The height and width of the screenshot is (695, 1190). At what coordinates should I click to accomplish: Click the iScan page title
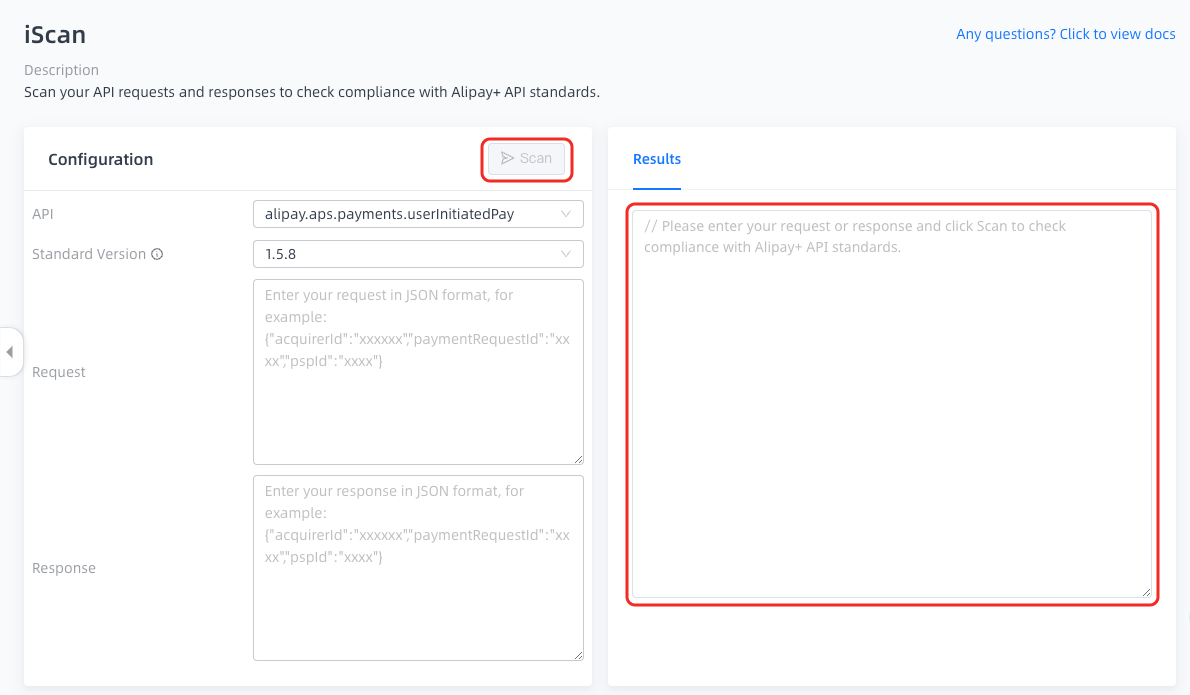click(55, 35)
